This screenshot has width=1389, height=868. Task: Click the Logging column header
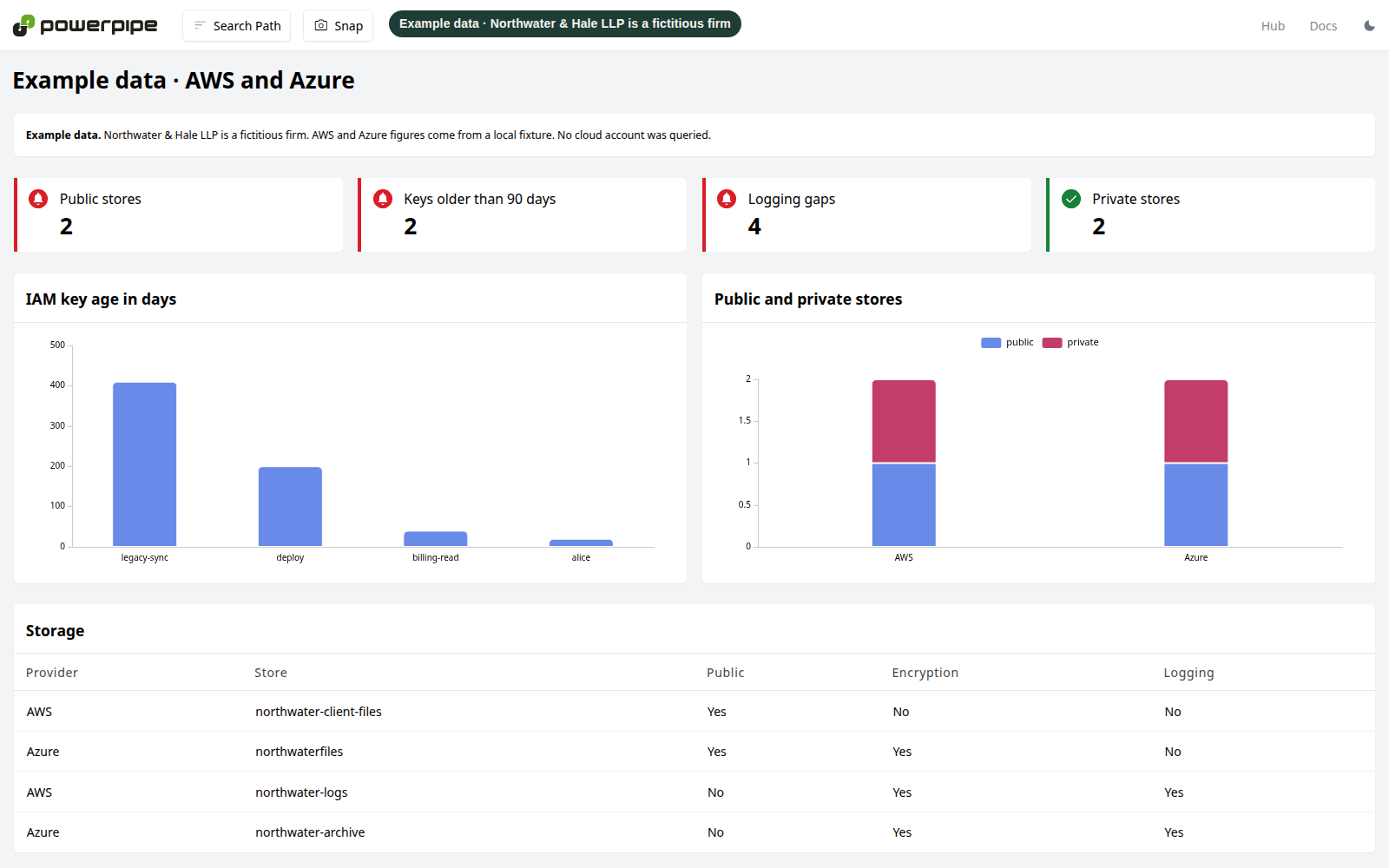pos(1188,673)
